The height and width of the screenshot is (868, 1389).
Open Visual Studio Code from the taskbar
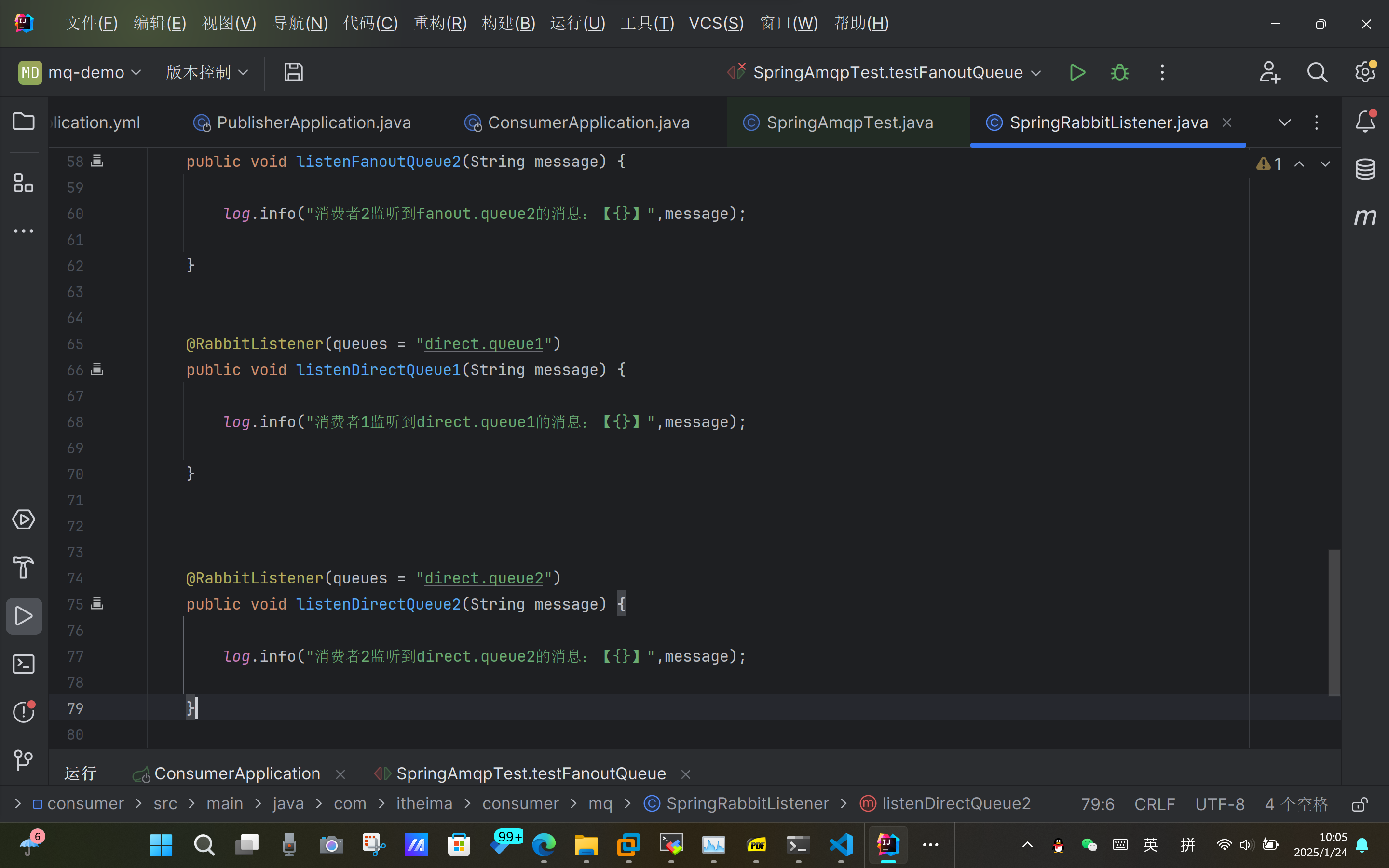tap(841, 844)
